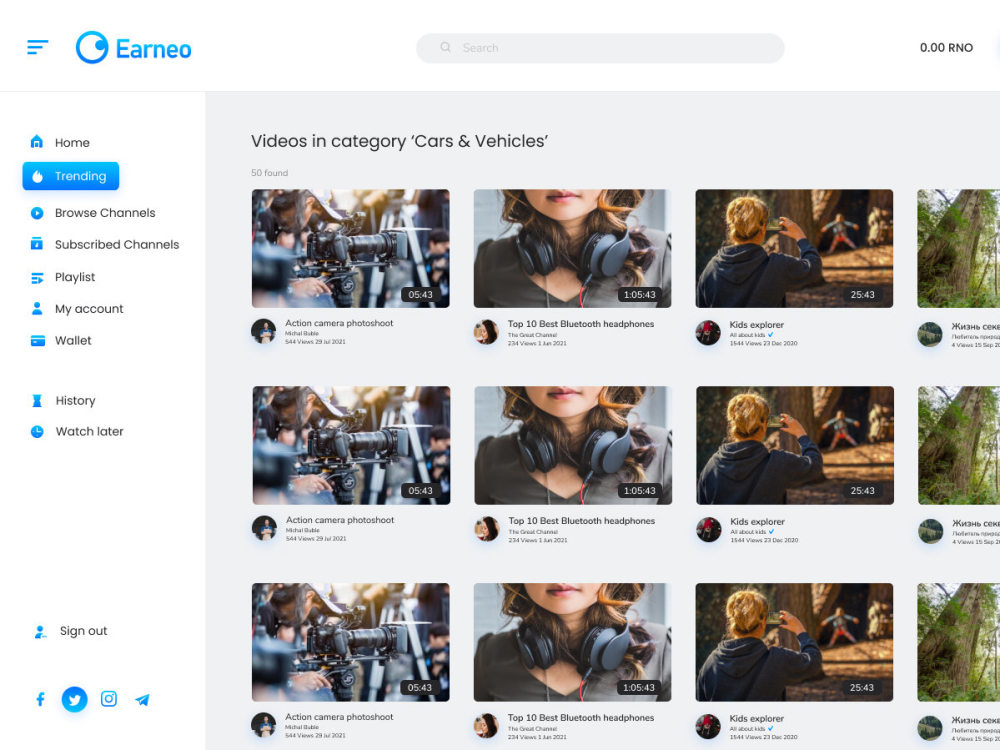Click Michal Buble avatar in the bottom row
Image resolution: width=1000 pixels, height=750 pixels.
tap(263, 725)
